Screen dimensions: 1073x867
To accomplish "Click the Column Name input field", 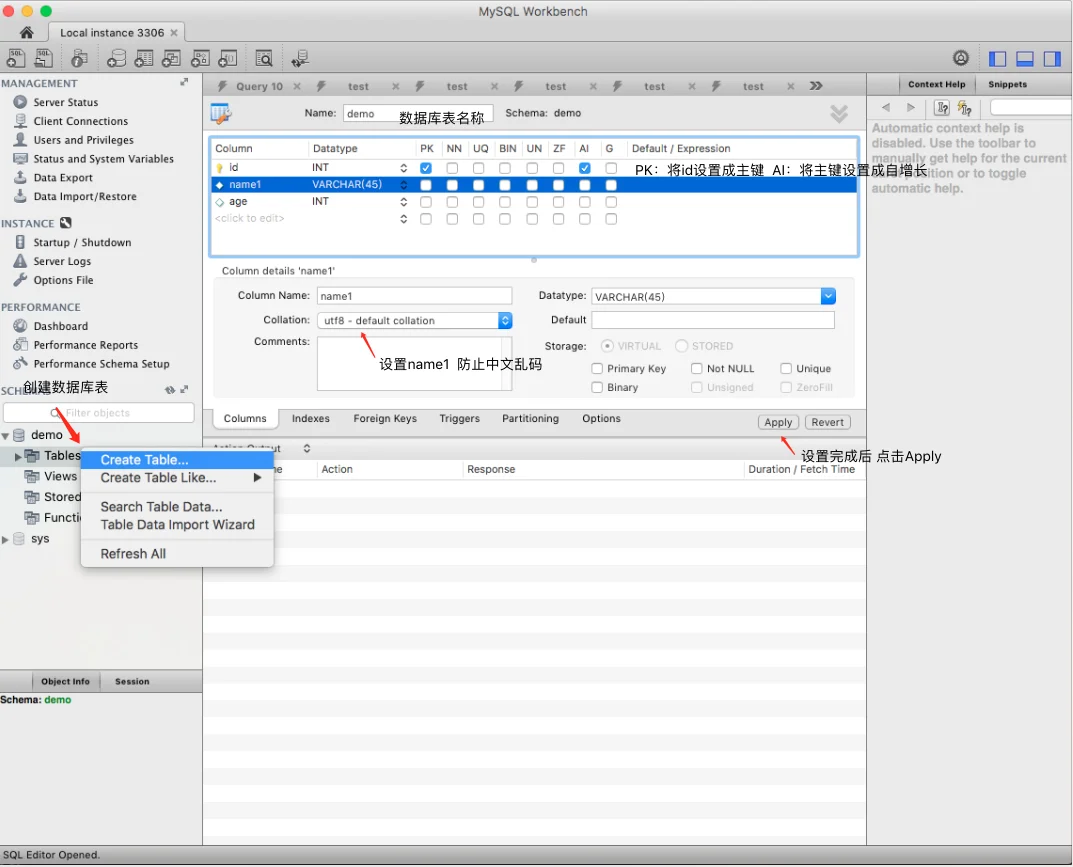I will point(414,296).
